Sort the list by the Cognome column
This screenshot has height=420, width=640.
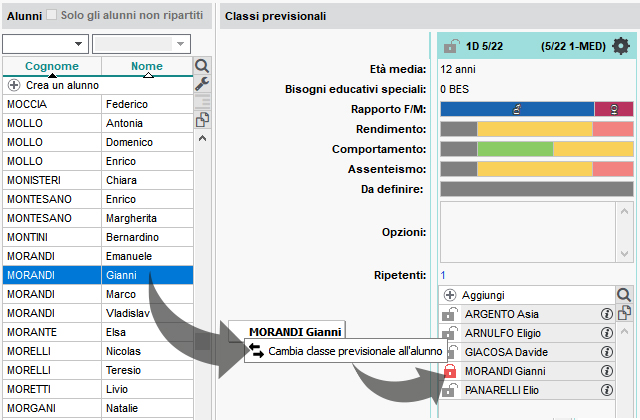tap(52, 66)
